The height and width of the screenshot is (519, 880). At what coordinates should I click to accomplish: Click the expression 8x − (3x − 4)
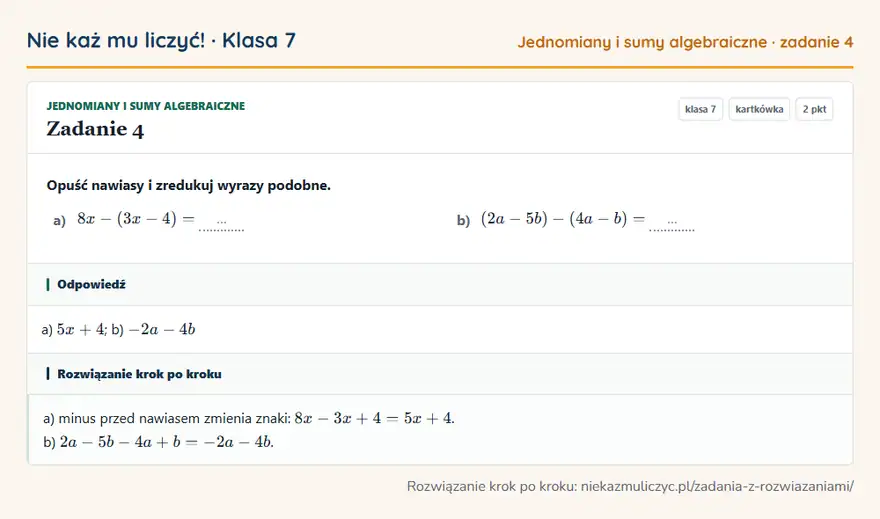pyautogui.click(x=127, y=219)
